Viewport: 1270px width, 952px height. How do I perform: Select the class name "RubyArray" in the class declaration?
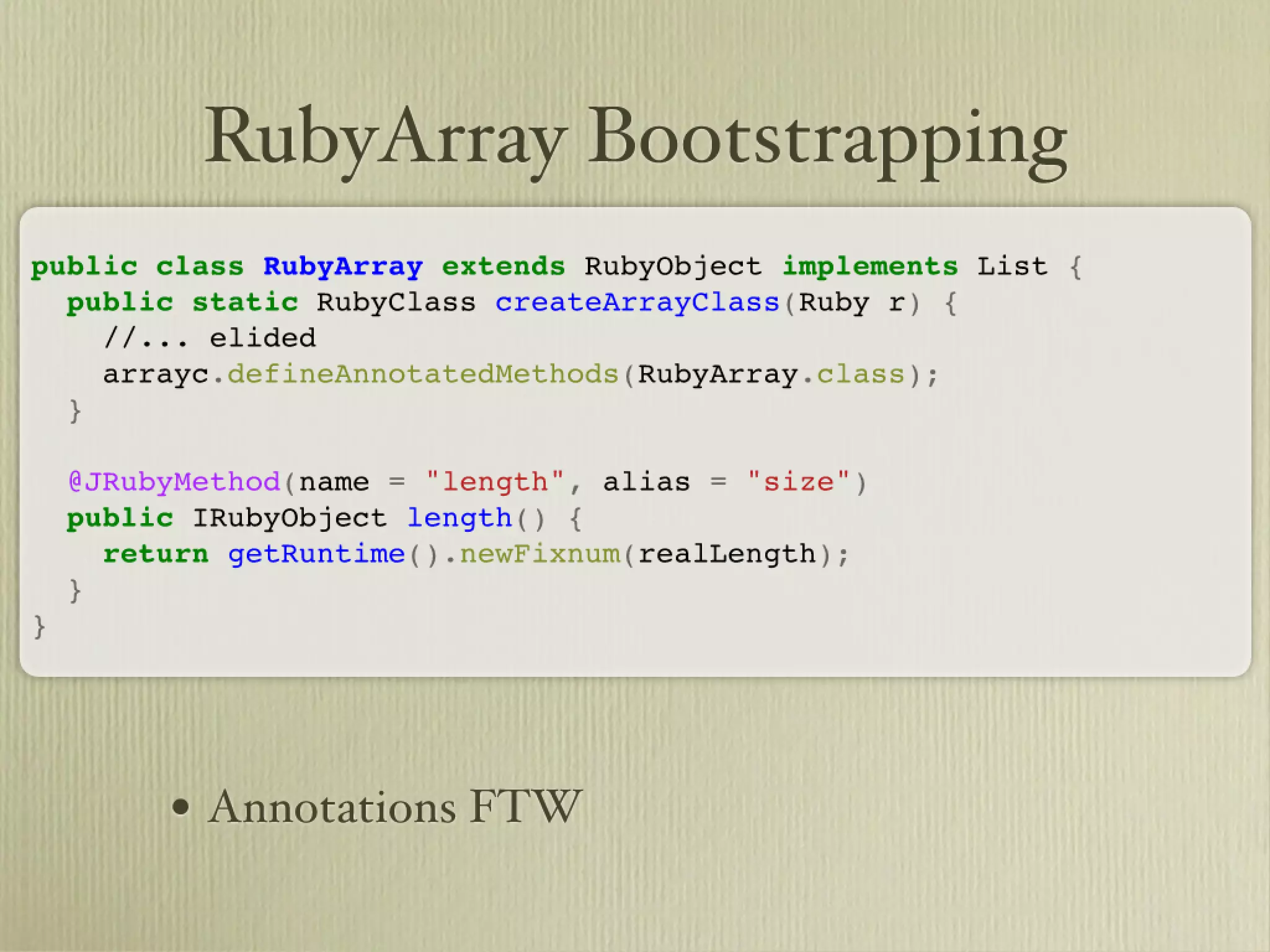pos(343,267)
